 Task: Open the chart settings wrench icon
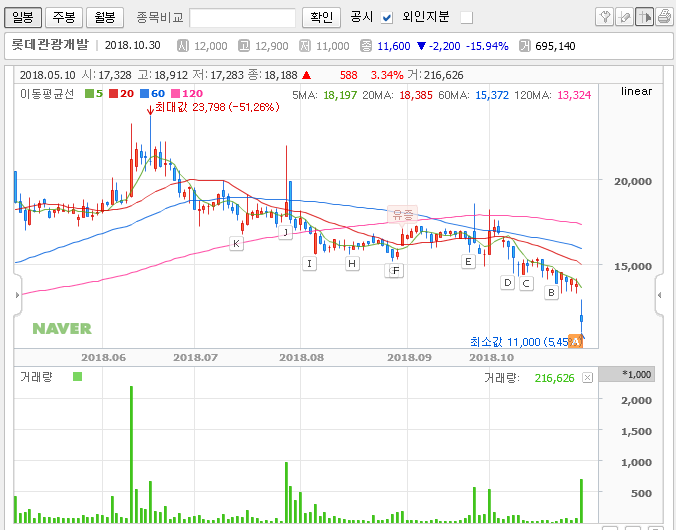(604, 17)
